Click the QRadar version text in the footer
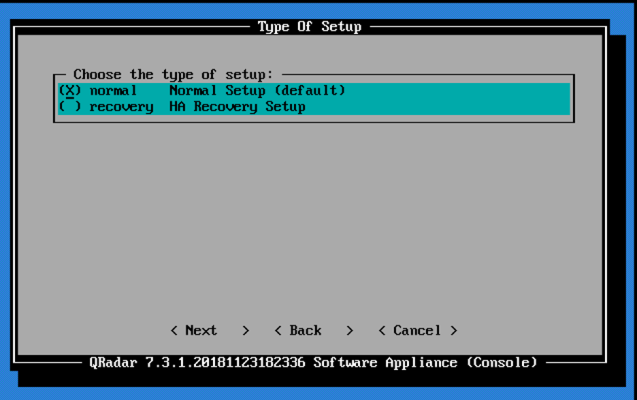Screen dimensions: 637x400 point(313,362)
